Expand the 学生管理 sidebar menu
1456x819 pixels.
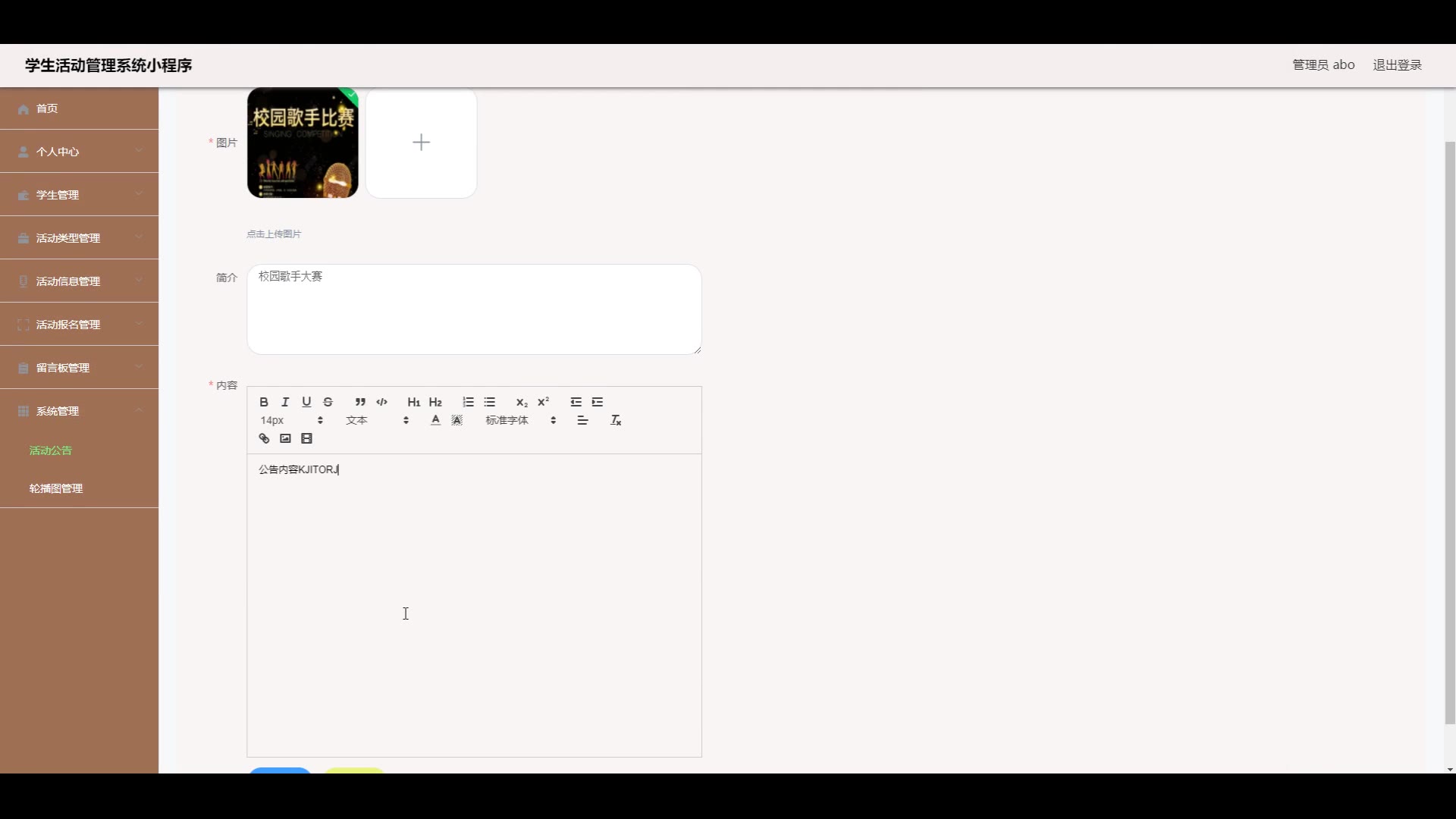click(x=79, y=195)
